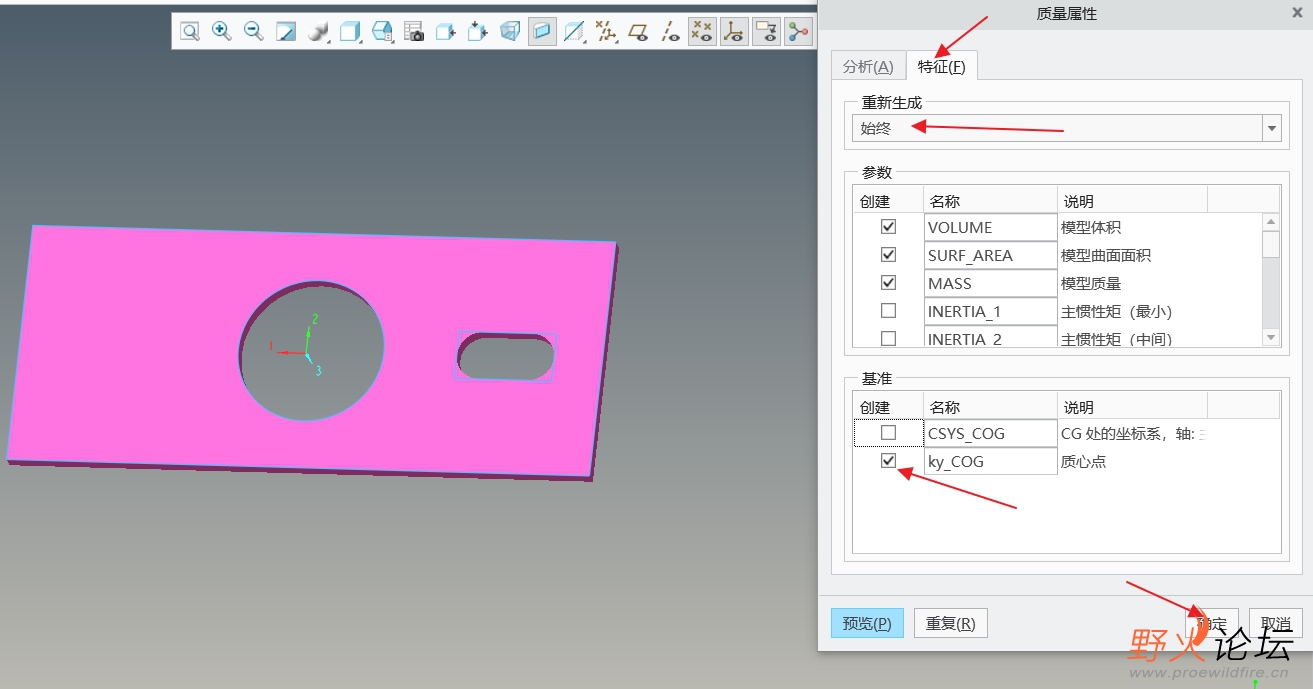This screenshot has width=1313, height=689.
Task: Uncheck the VOLUME parameter checkbox
Action: [x=888, y=227]
